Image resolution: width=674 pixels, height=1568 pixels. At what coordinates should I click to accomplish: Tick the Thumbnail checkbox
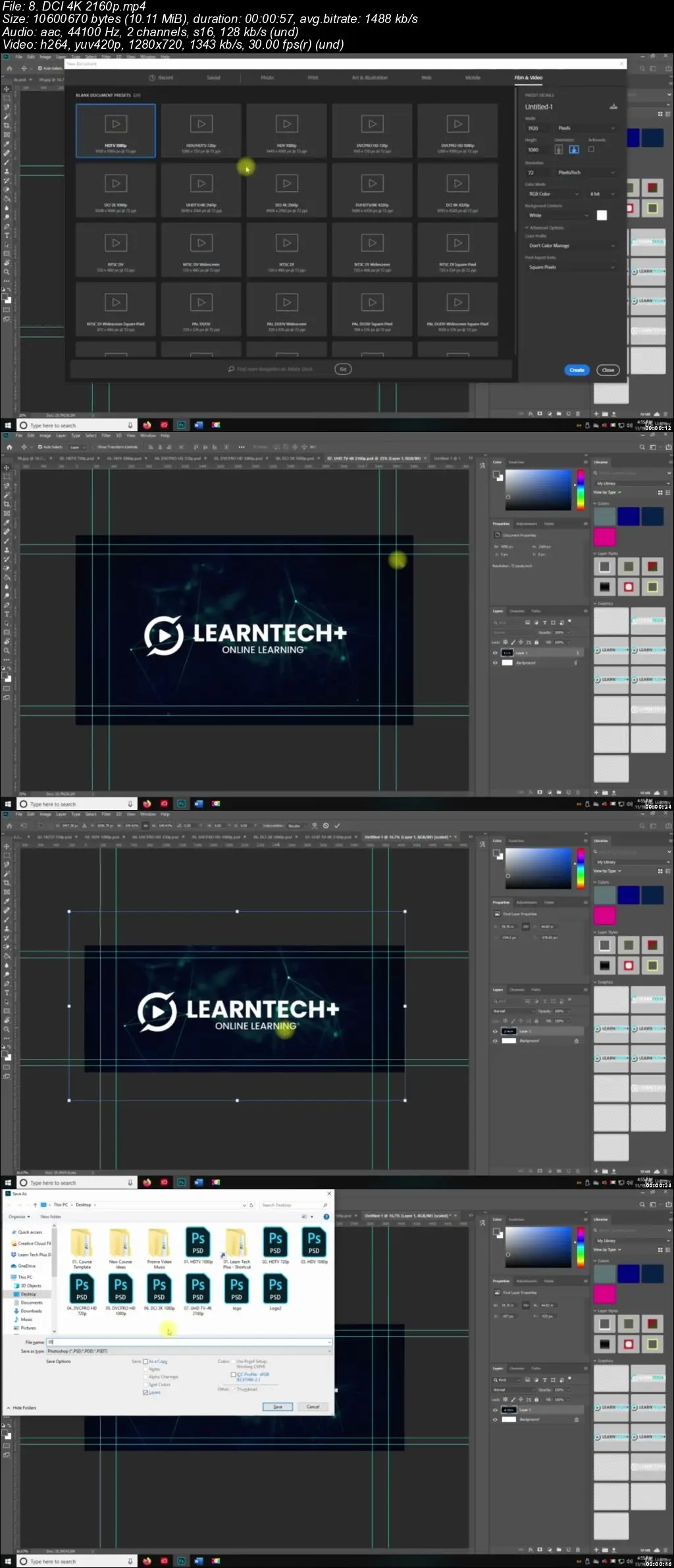pyautogui.click(x=233, y=1390)
